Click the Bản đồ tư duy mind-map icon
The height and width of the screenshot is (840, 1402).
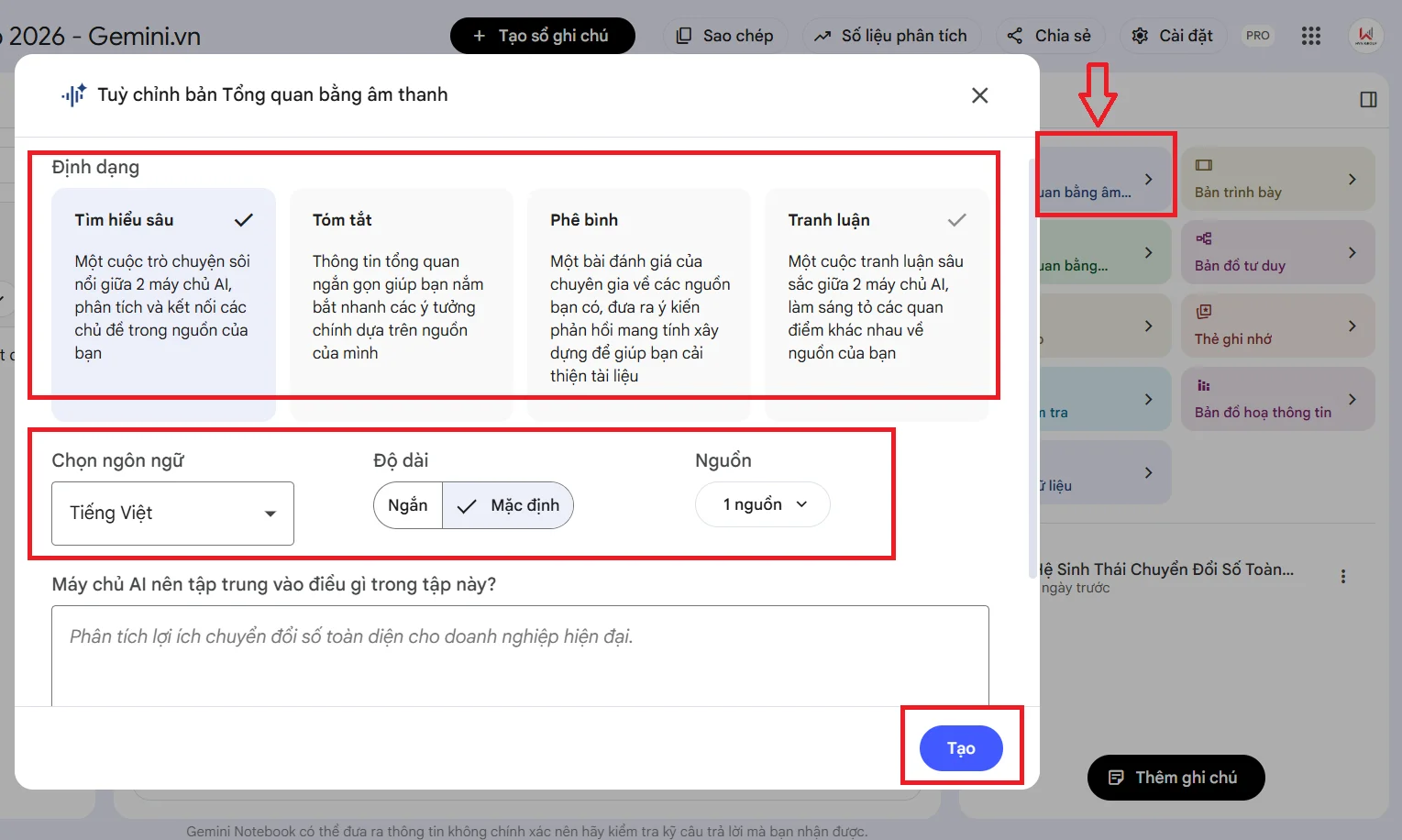[x=1204, y=238]
